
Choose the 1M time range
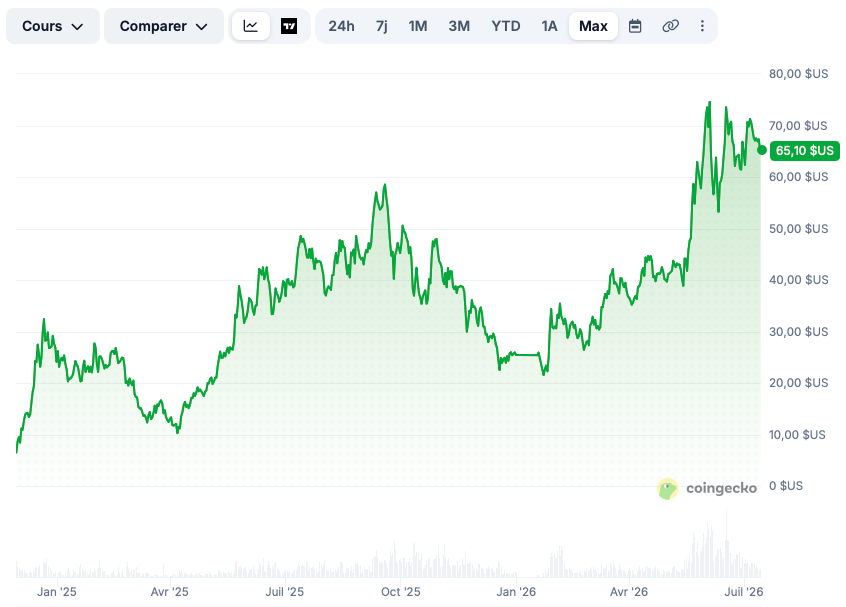pyautogui.click(x=418, y=26)
